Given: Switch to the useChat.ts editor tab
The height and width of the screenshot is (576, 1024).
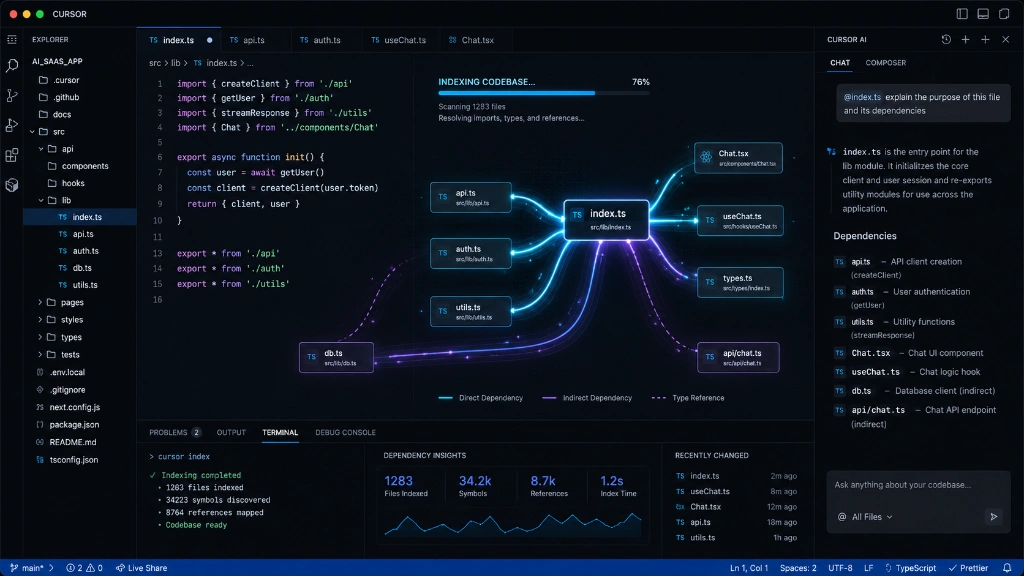Looking at the screenshot, I should pos(398,40).
